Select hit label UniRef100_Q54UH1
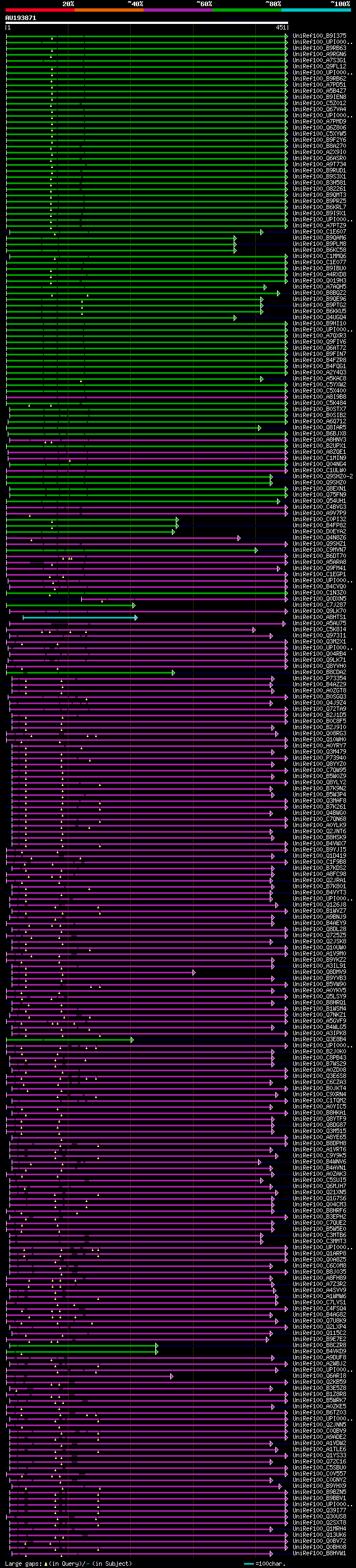 click(319, 501)
